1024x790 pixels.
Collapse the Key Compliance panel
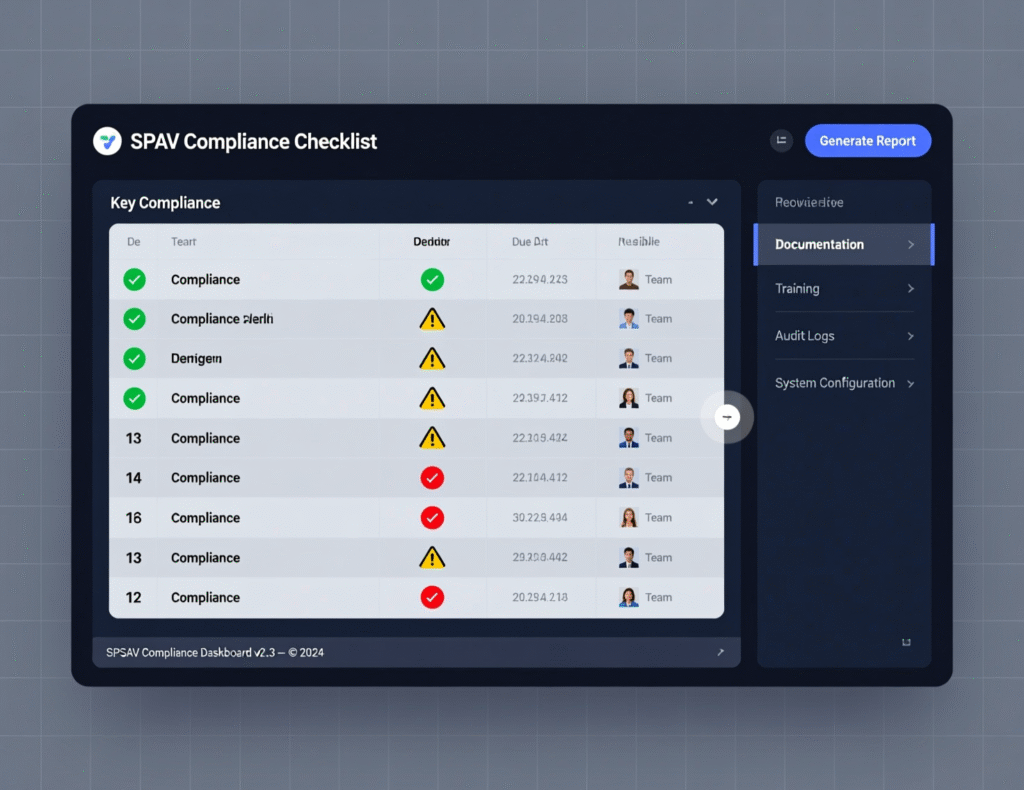[712, 201]
